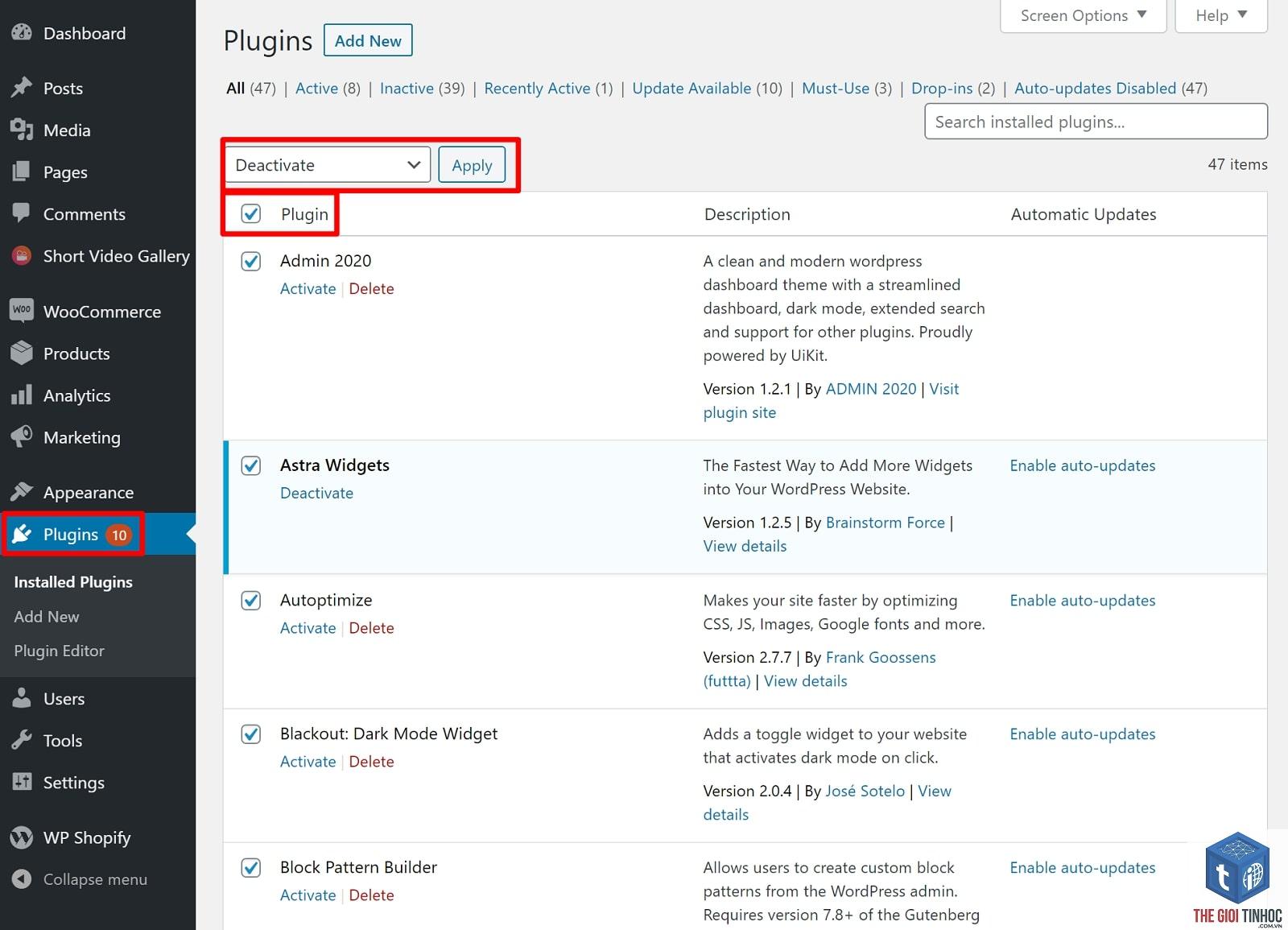Click the Apply bulk action button
Image resolution: width=1288 pixels, height=930 pixels.
coord(472,165)
